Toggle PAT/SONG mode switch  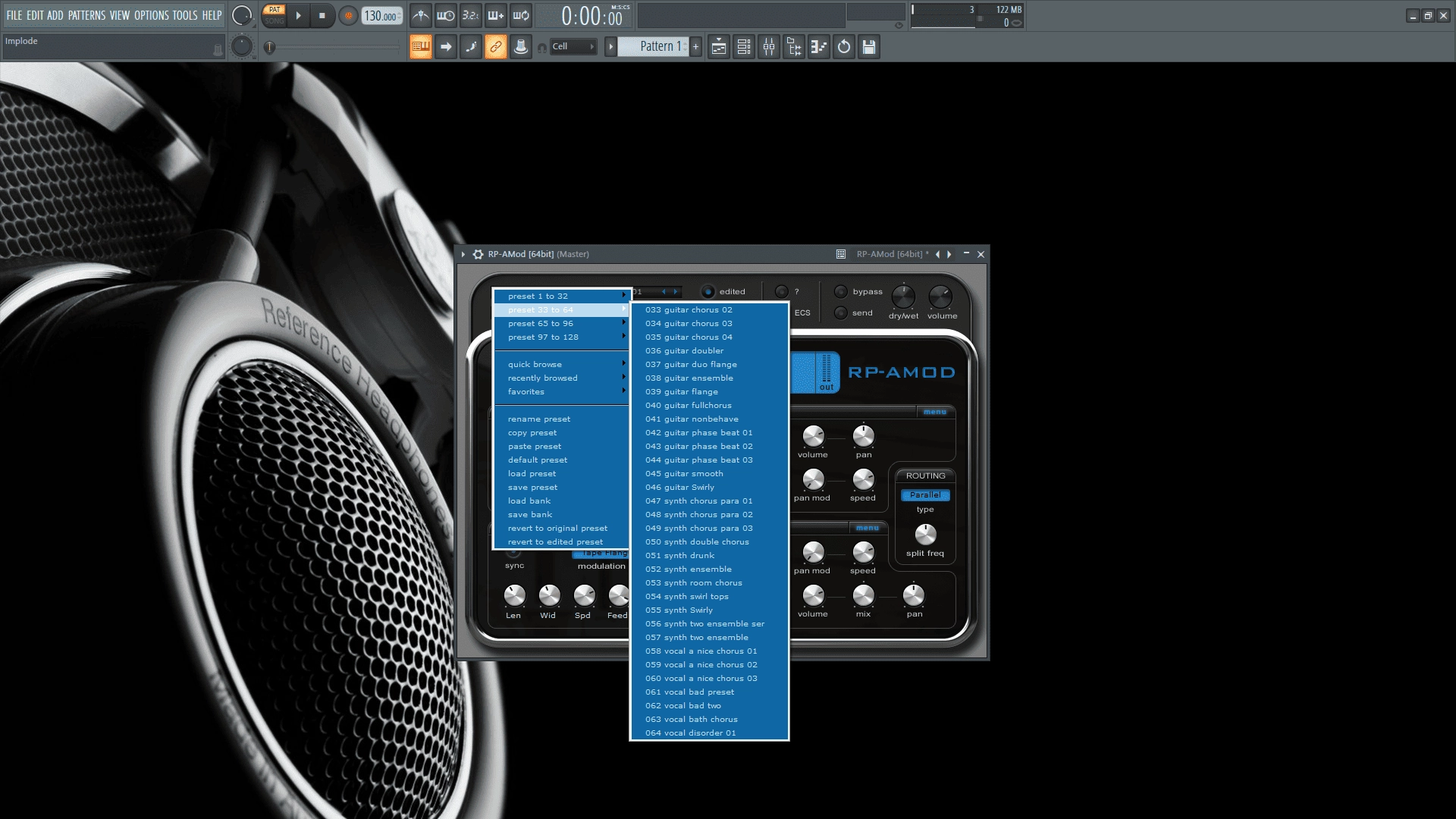click(x=274, y=15)
